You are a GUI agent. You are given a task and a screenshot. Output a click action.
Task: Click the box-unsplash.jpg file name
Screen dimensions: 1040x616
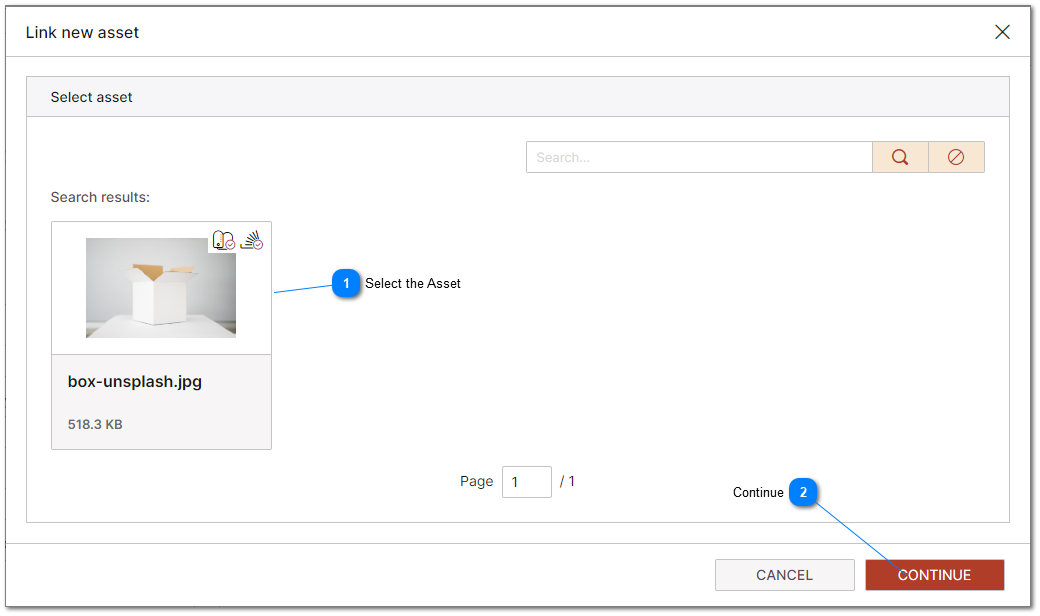click(133, 381)
